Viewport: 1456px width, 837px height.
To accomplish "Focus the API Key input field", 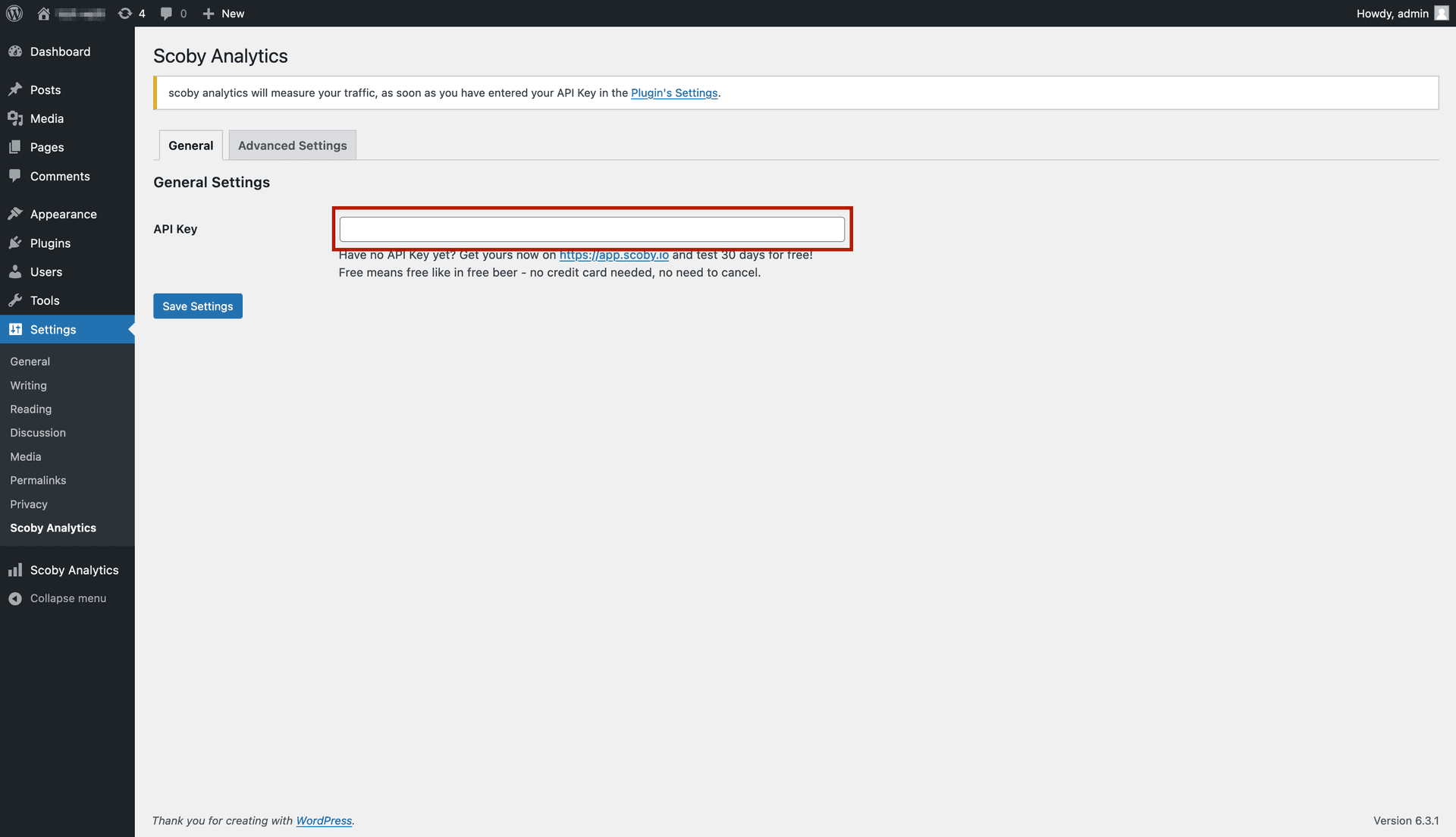I will coord(592,229).
